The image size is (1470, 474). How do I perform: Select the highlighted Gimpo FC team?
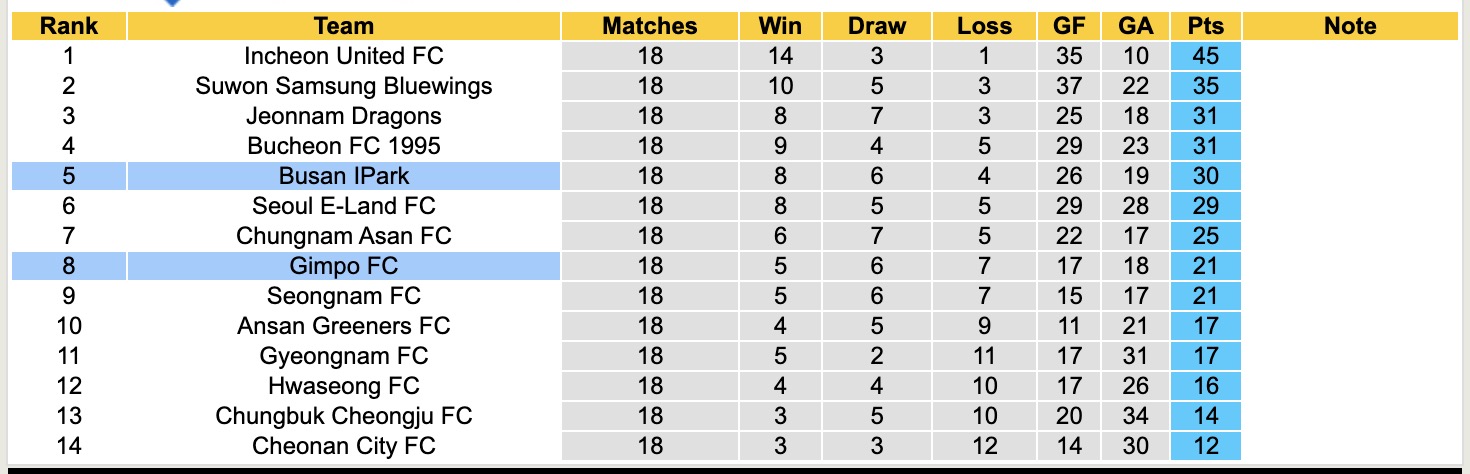pos(343,266)
